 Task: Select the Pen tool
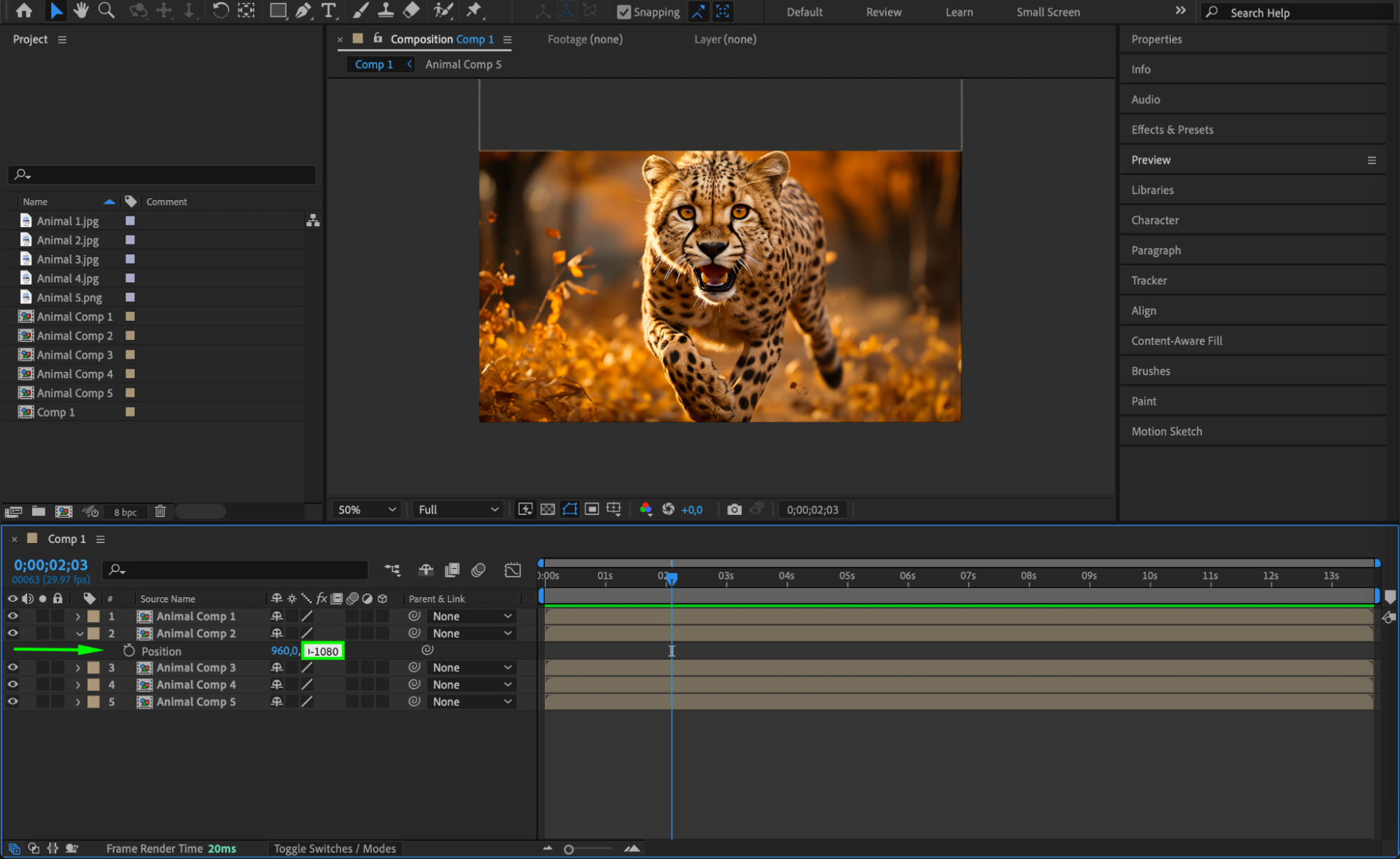click(303, 11)
